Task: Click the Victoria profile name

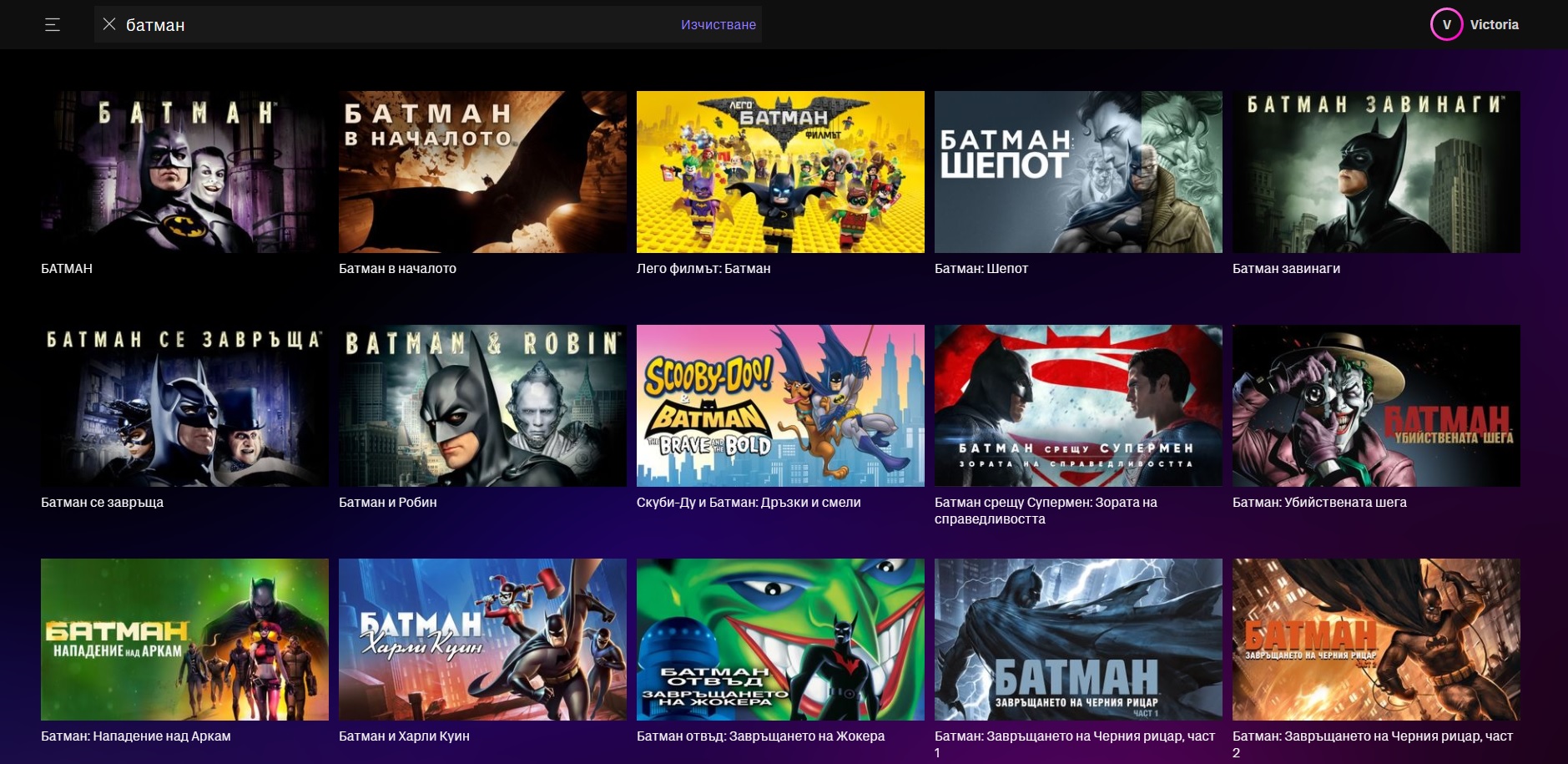Action: point(1494,25)
